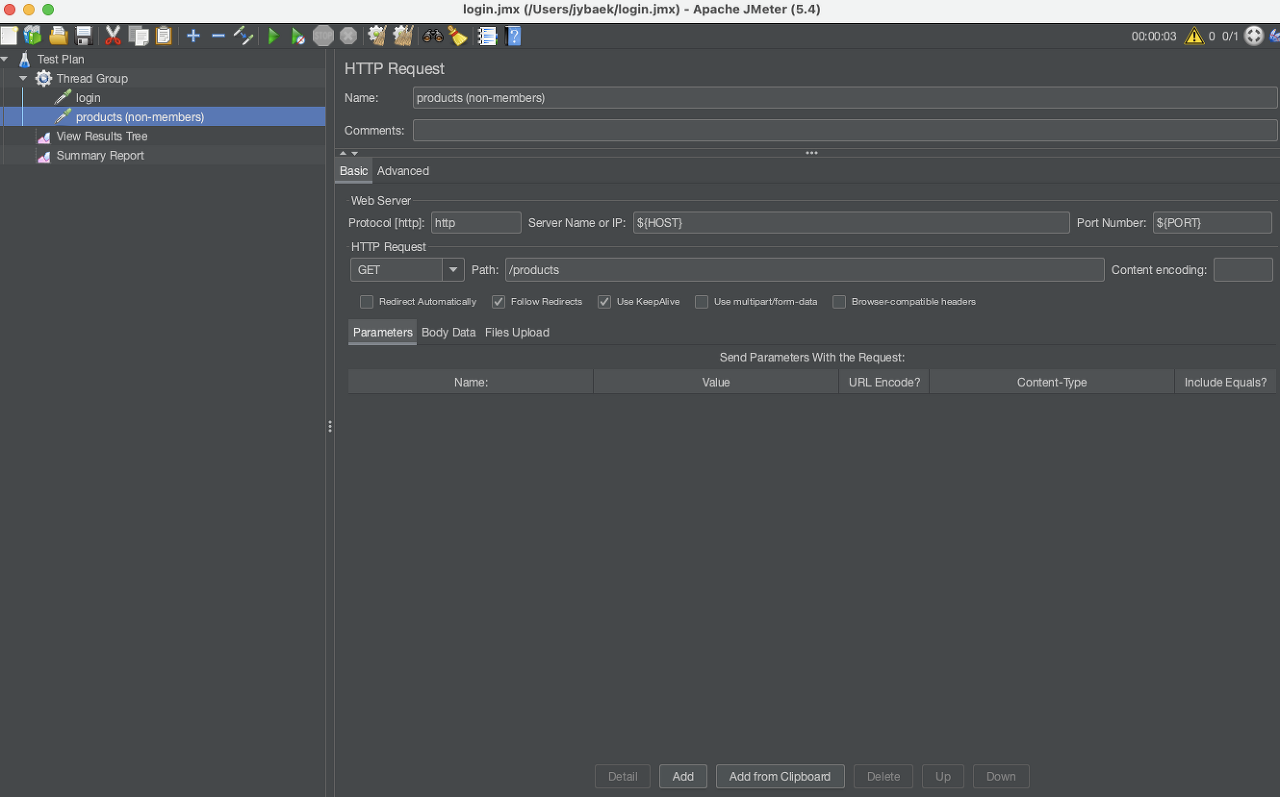
Task: Click the Open file folder icon
Action: (x=59, y=36)
